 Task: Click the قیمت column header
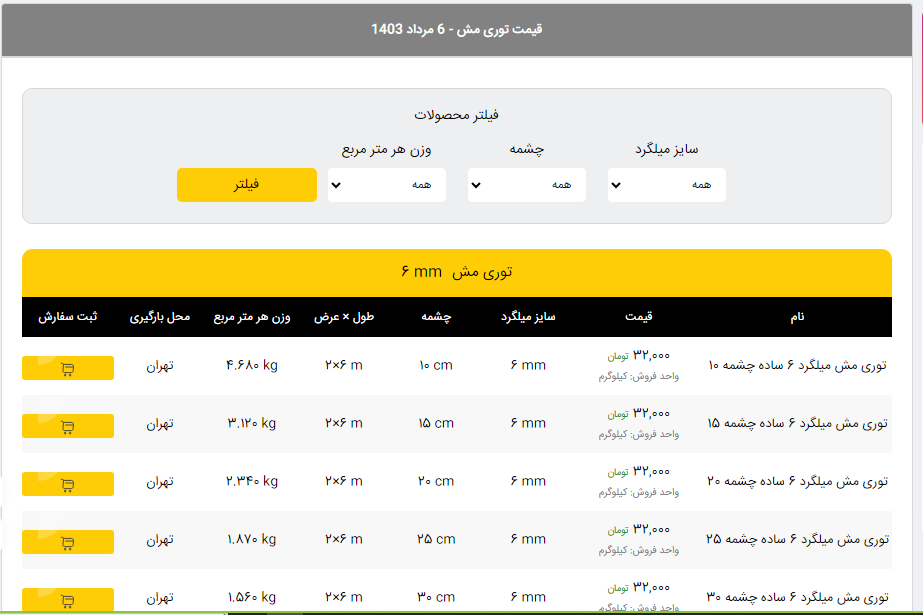pos(638,317)
